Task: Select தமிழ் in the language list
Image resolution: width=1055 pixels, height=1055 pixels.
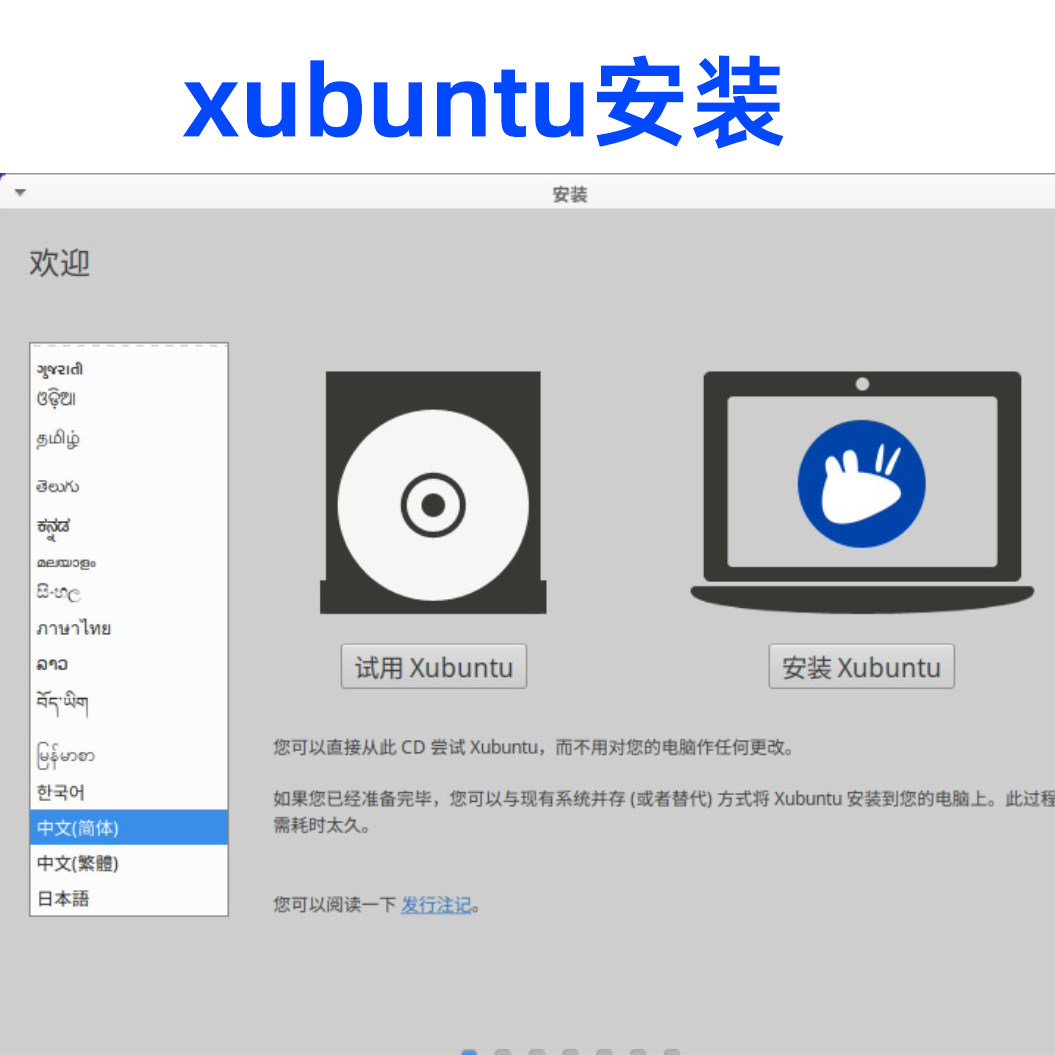Action: click(129, 439)
